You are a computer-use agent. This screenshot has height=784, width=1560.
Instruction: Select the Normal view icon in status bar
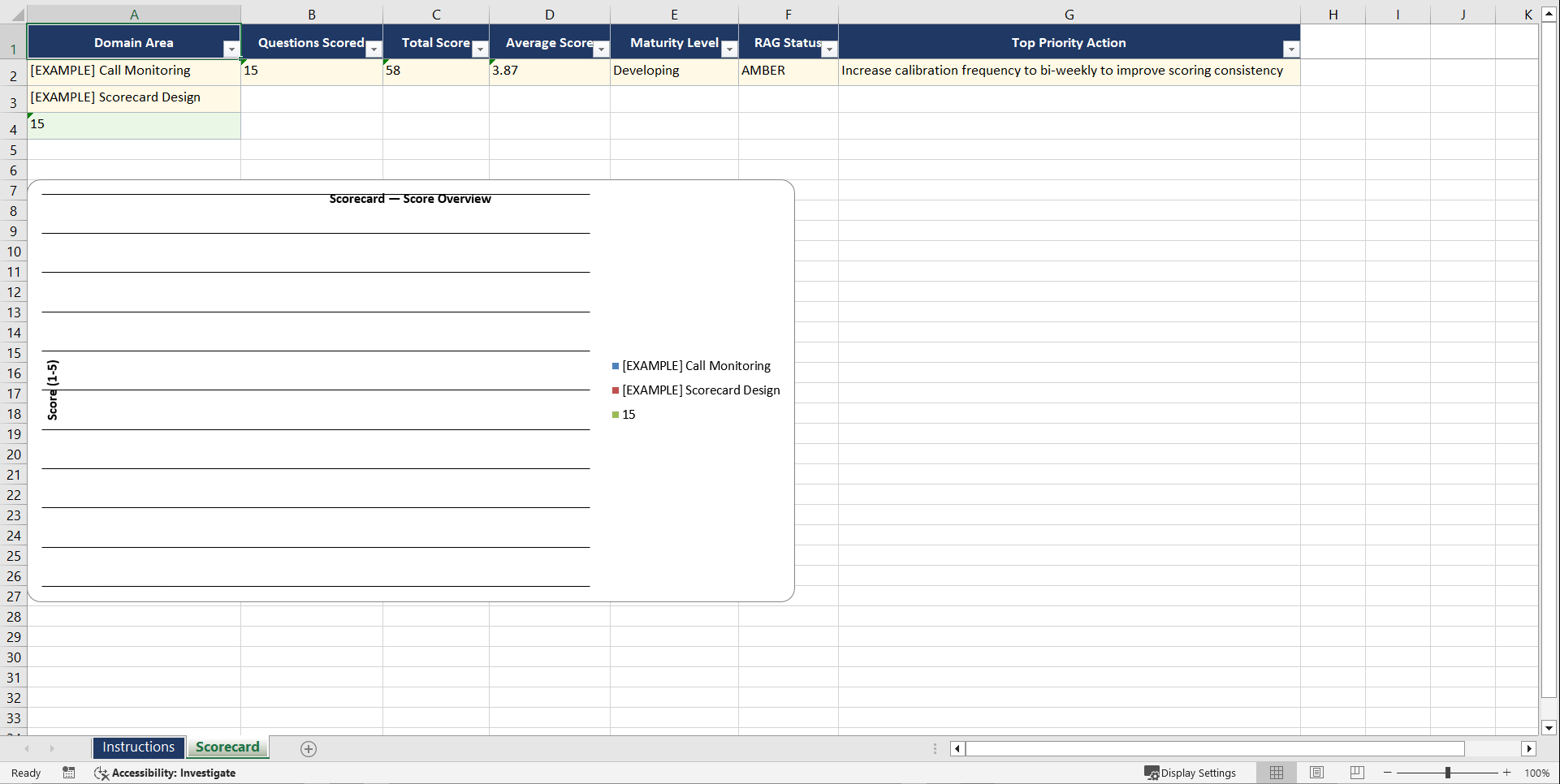click(1276, 773)
